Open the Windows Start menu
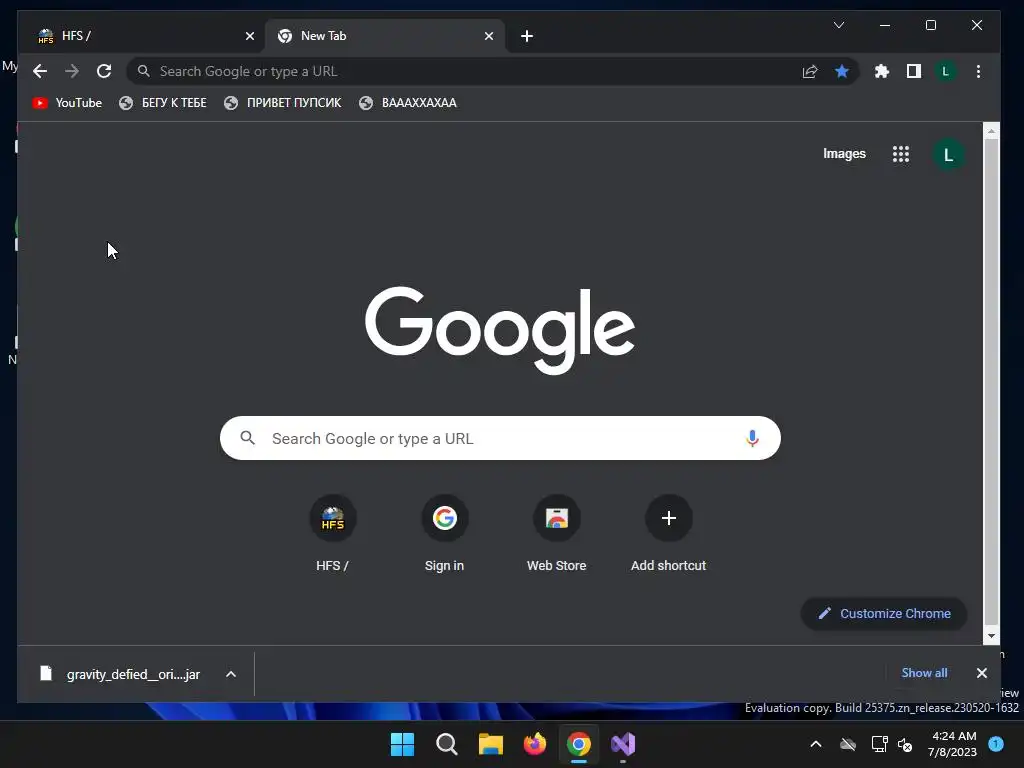 pyautogui.click(x=402, y=744)
